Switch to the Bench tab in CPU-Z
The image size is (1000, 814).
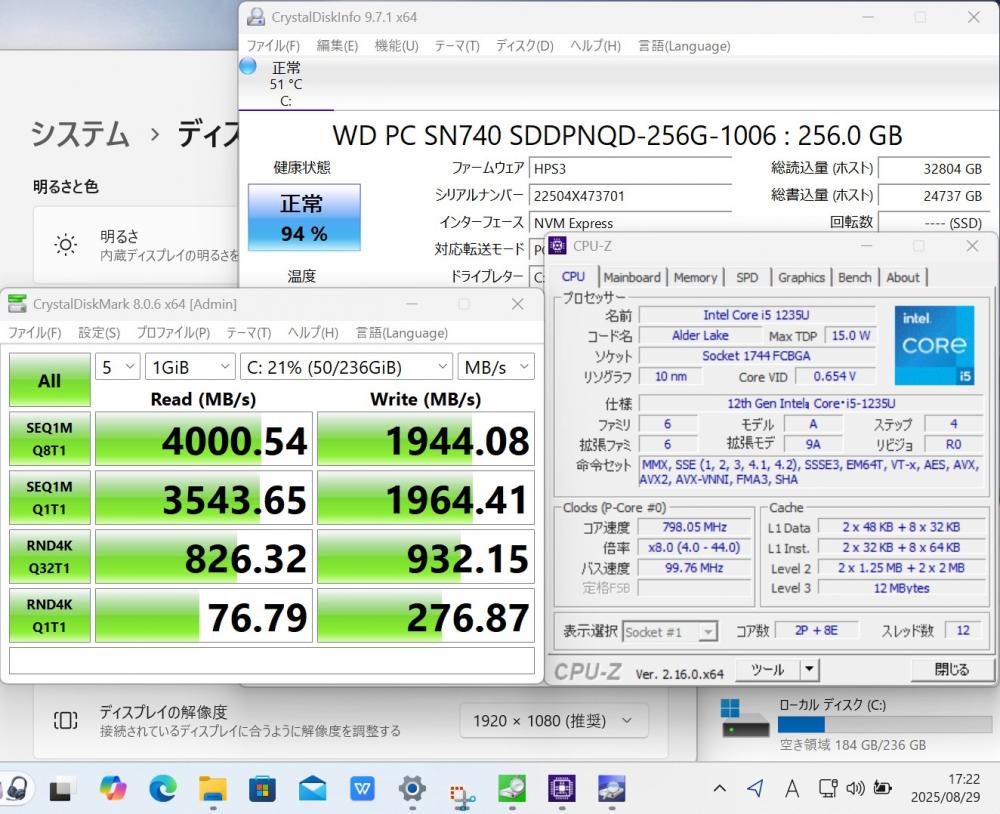tap(855, 278)
